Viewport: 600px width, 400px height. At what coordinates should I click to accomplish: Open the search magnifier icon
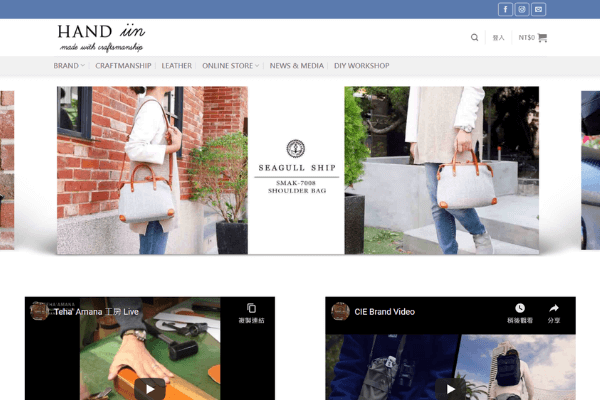474,38
